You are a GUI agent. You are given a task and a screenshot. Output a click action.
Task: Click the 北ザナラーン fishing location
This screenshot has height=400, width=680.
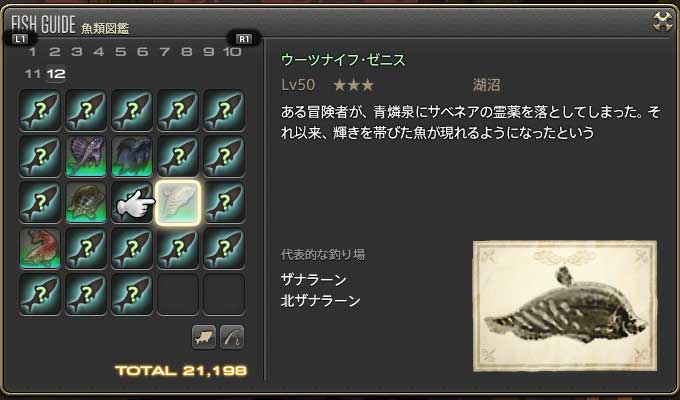coord(320,301)
